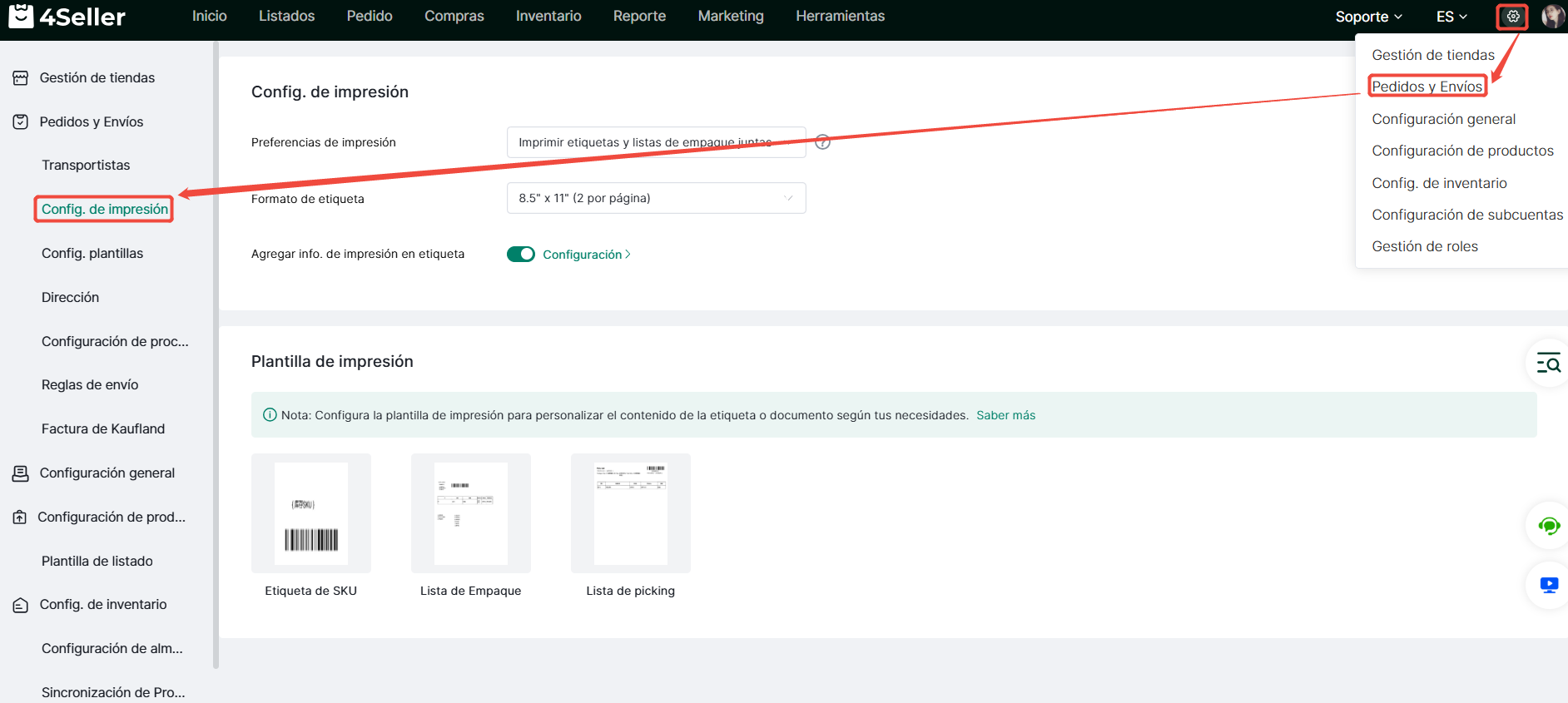Open Factura de Kaufland in the sidebar
The width and height of the screenshot is (1568, 703).
click(x=103, y=429)
